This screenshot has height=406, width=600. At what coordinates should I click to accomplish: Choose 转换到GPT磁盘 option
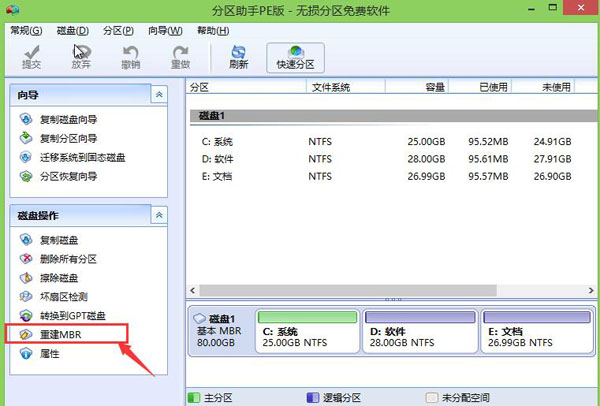pyautogui.click(x=63, y=316)
